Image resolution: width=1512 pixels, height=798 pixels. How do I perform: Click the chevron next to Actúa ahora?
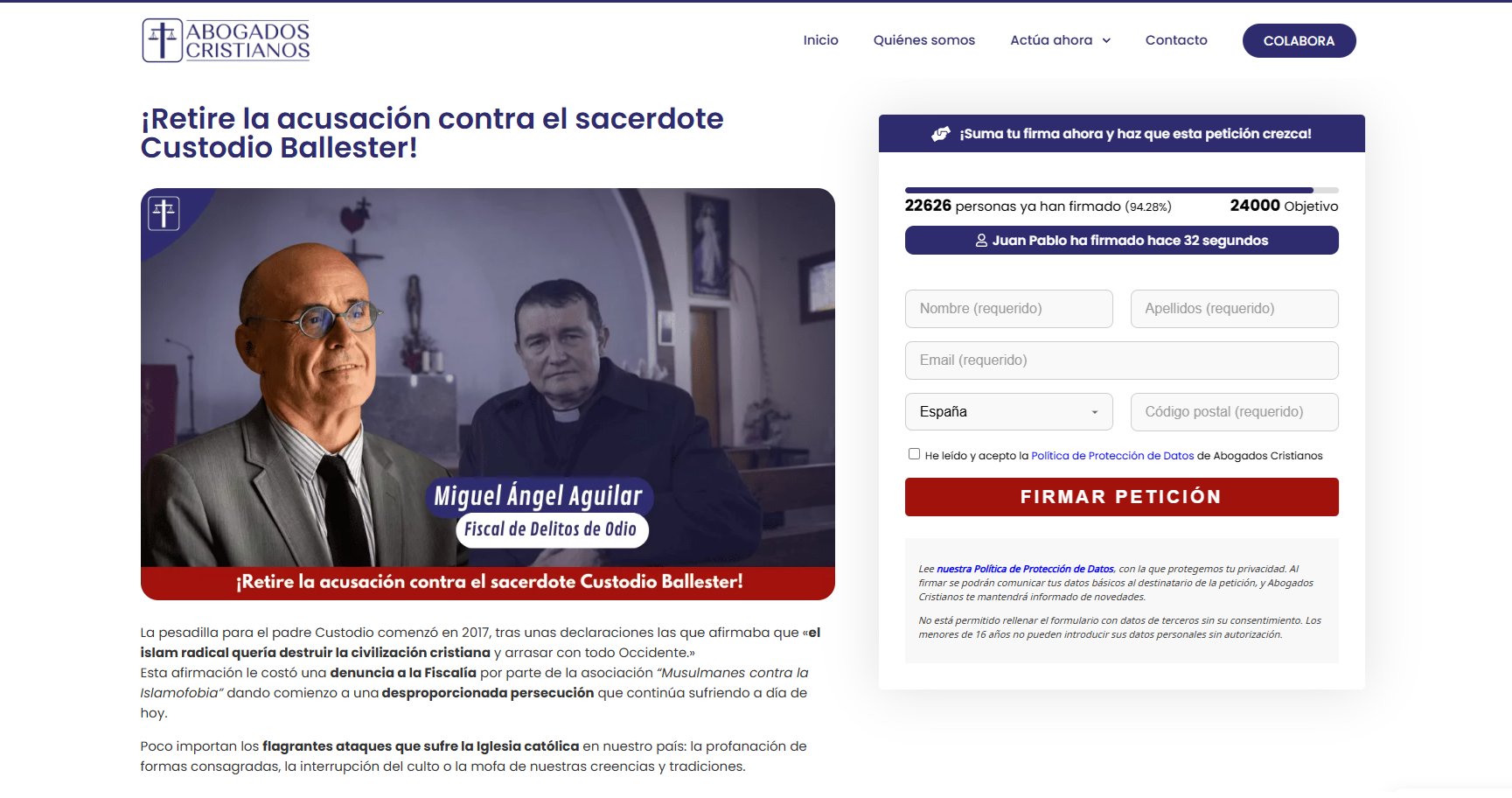(x=1106, y=40)
